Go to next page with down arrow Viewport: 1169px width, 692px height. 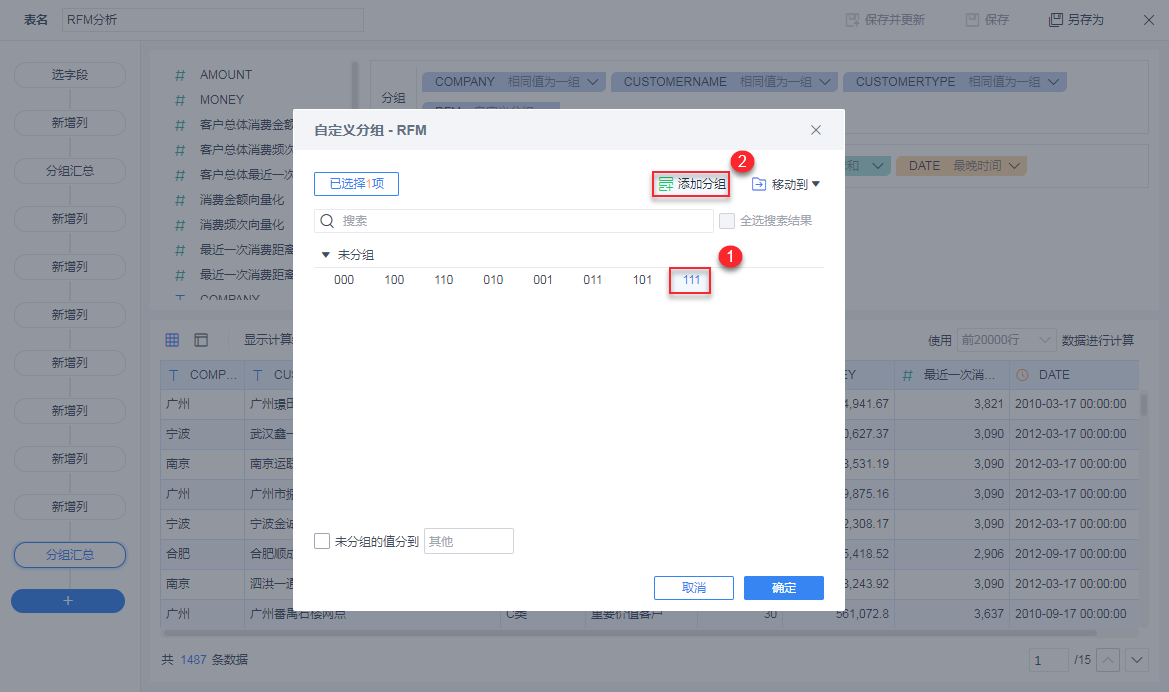(1136, 660)
